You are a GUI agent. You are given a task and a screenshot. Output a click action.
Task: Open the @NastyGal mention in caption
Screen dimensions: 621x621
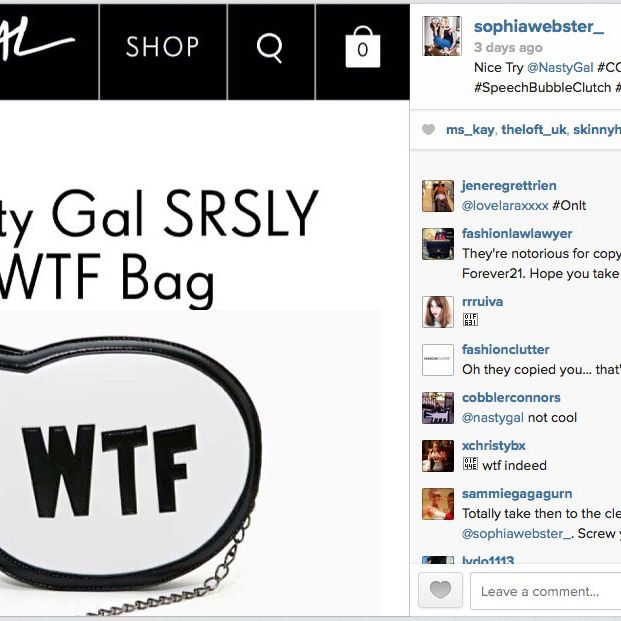click(560, 68)
